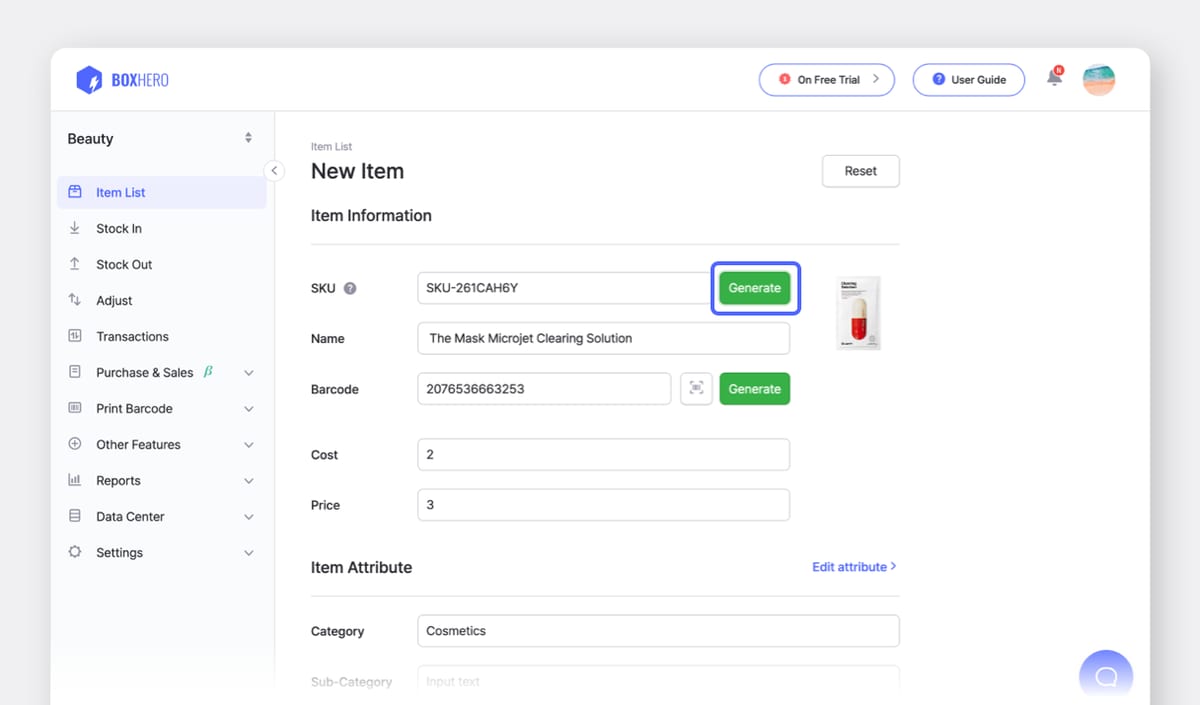This screenshot has width=1200, height=705.
Task: Collapse the sidebar with the left arrow
Action: 274,170
